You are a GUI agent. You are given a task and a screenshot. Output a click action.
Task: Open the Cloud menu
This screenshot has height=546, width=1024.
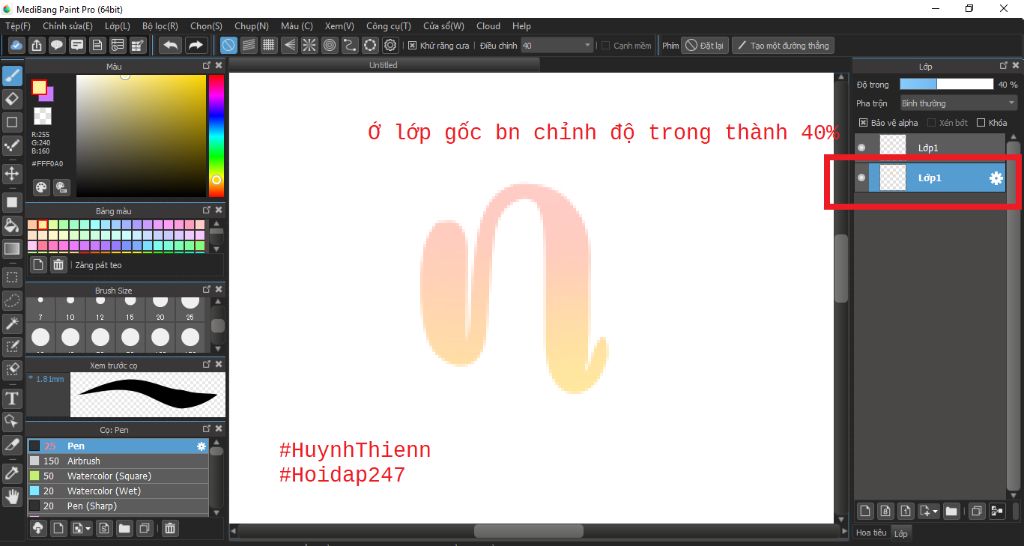coord(488,26)
